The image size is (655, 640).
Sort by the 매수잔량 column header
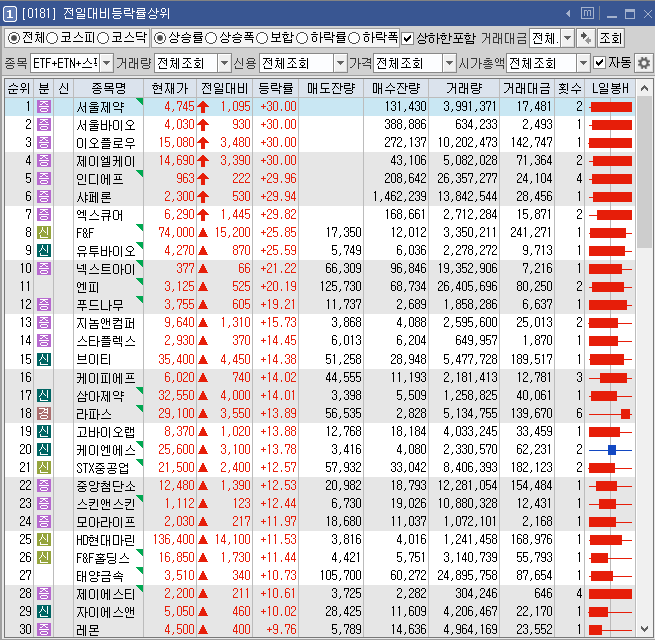click(396, 88)
